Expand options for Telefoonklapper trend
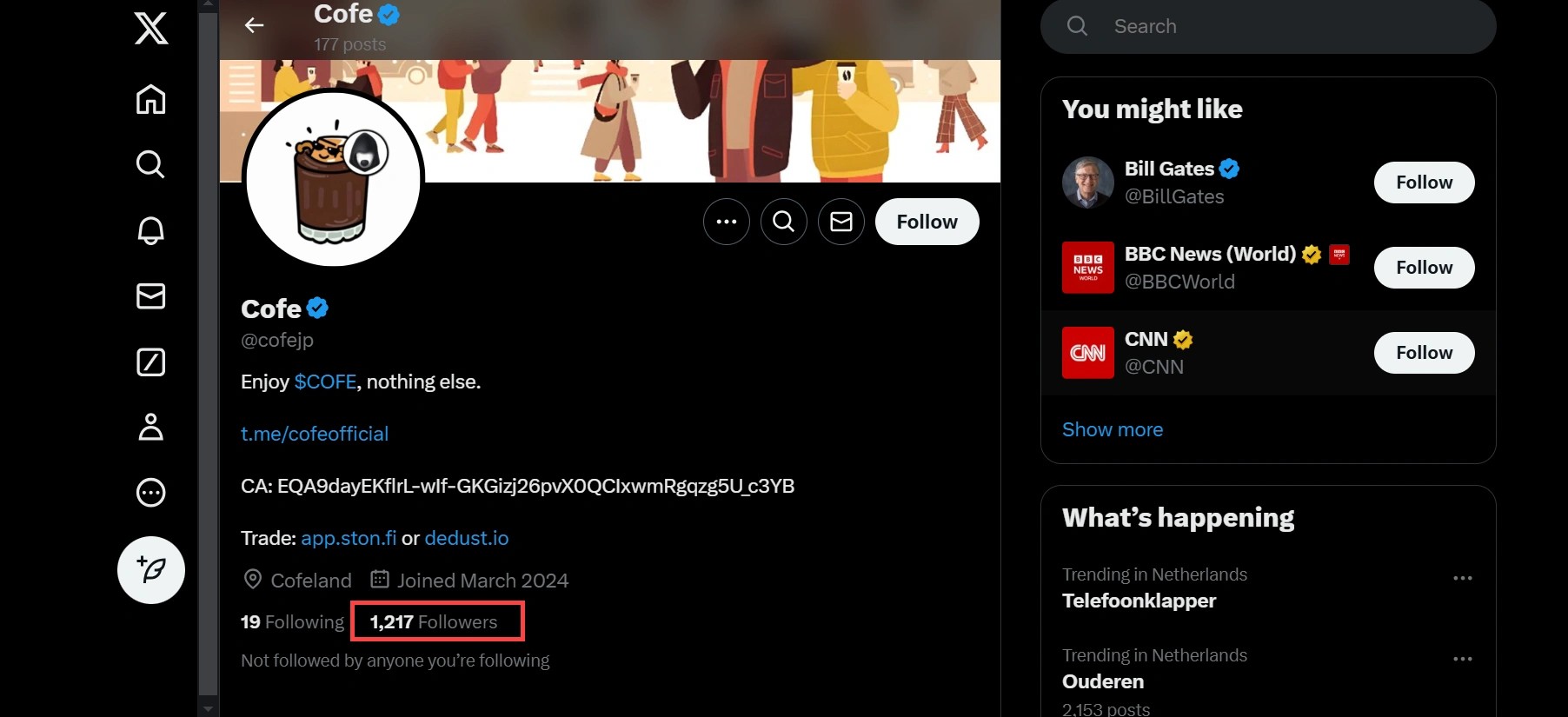 tap(1462, 578)
